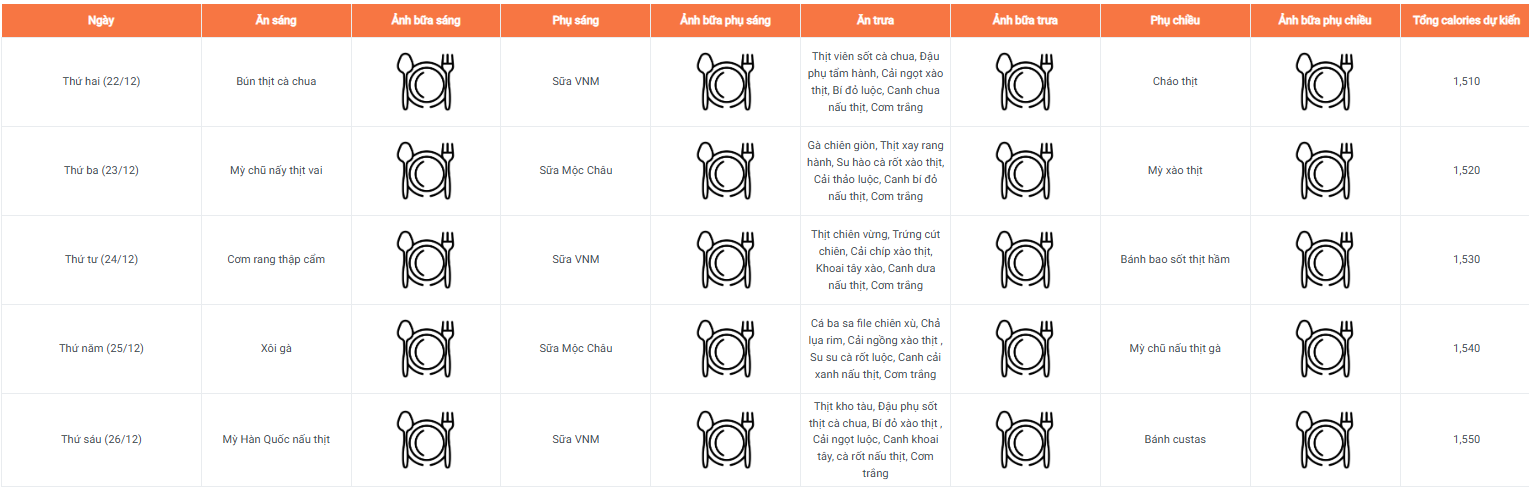Click Friday's lunch photo plate icon
The width and height of the screenshot is (1529, 490).
[x=1025, y=439]
